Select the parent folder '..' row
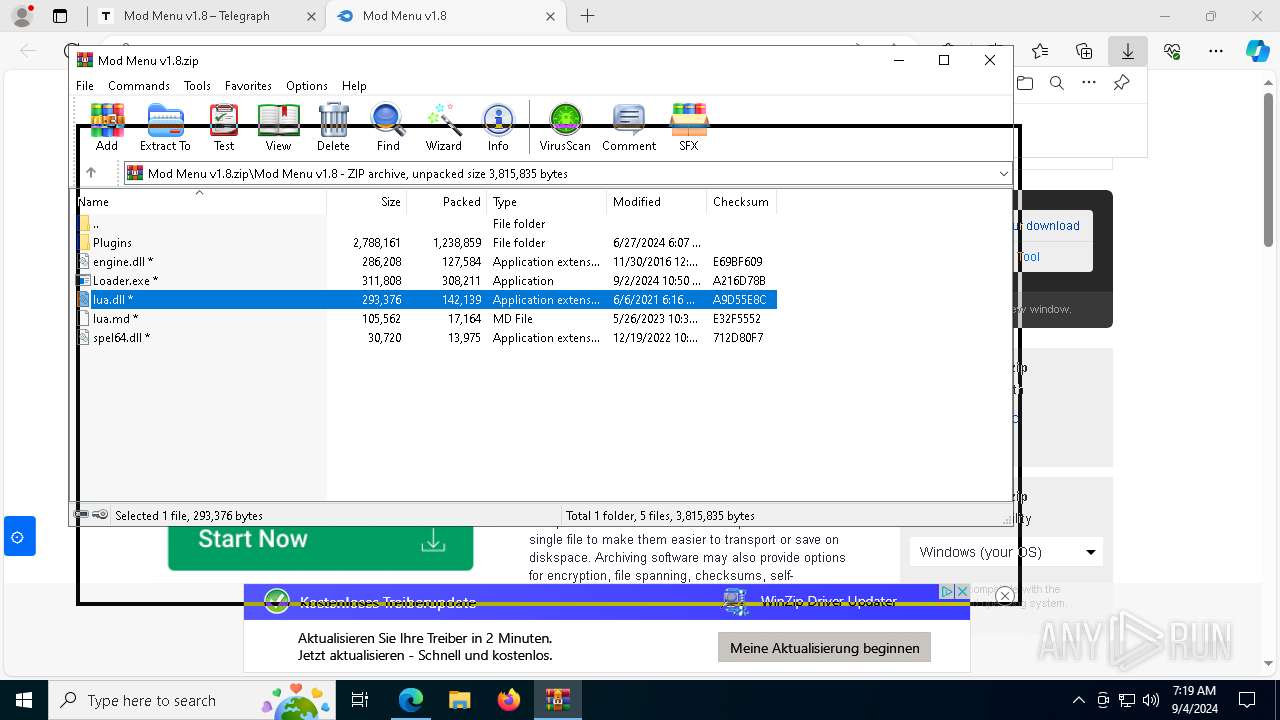Image resolution: width=1280 pixels, height=720 pixels. point(426,224)
